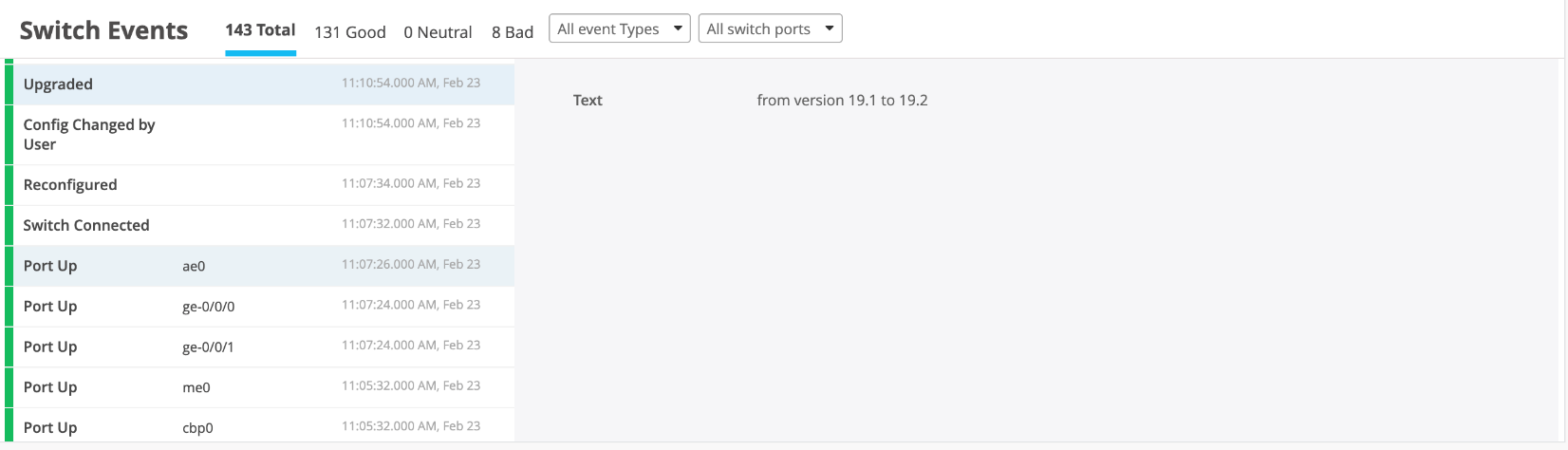Show the 8 Bad events
This screenshot has width=1568, height=450.
[x=513, y=32]
